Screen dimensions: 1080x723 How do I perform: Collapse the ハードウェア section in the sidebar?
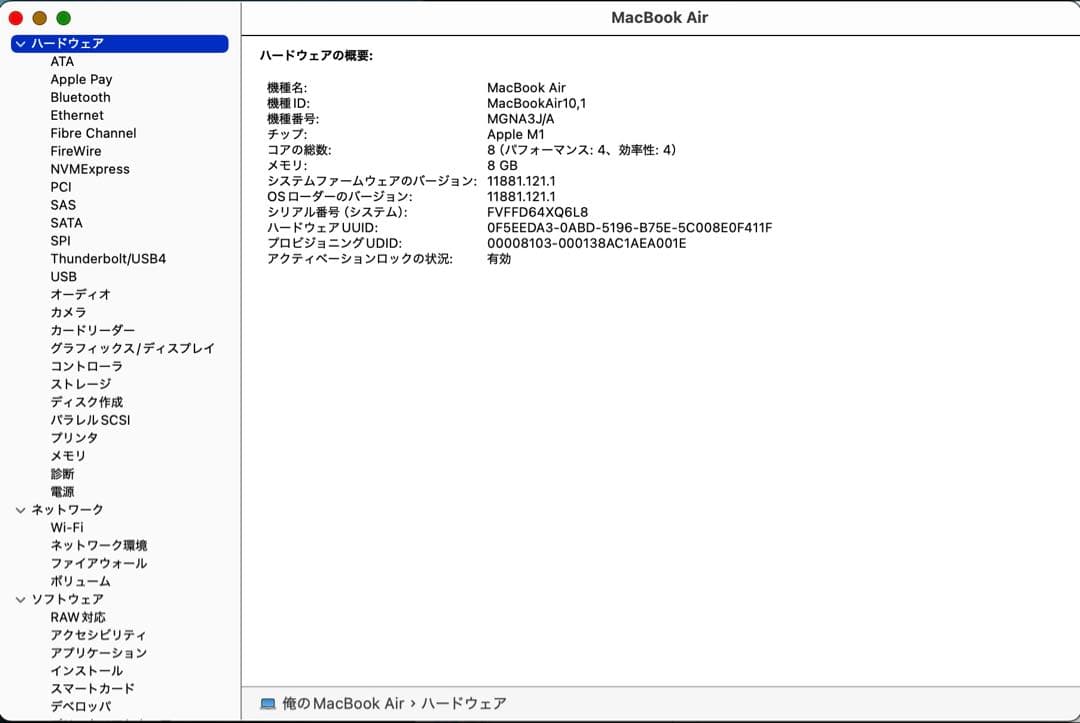20,43
